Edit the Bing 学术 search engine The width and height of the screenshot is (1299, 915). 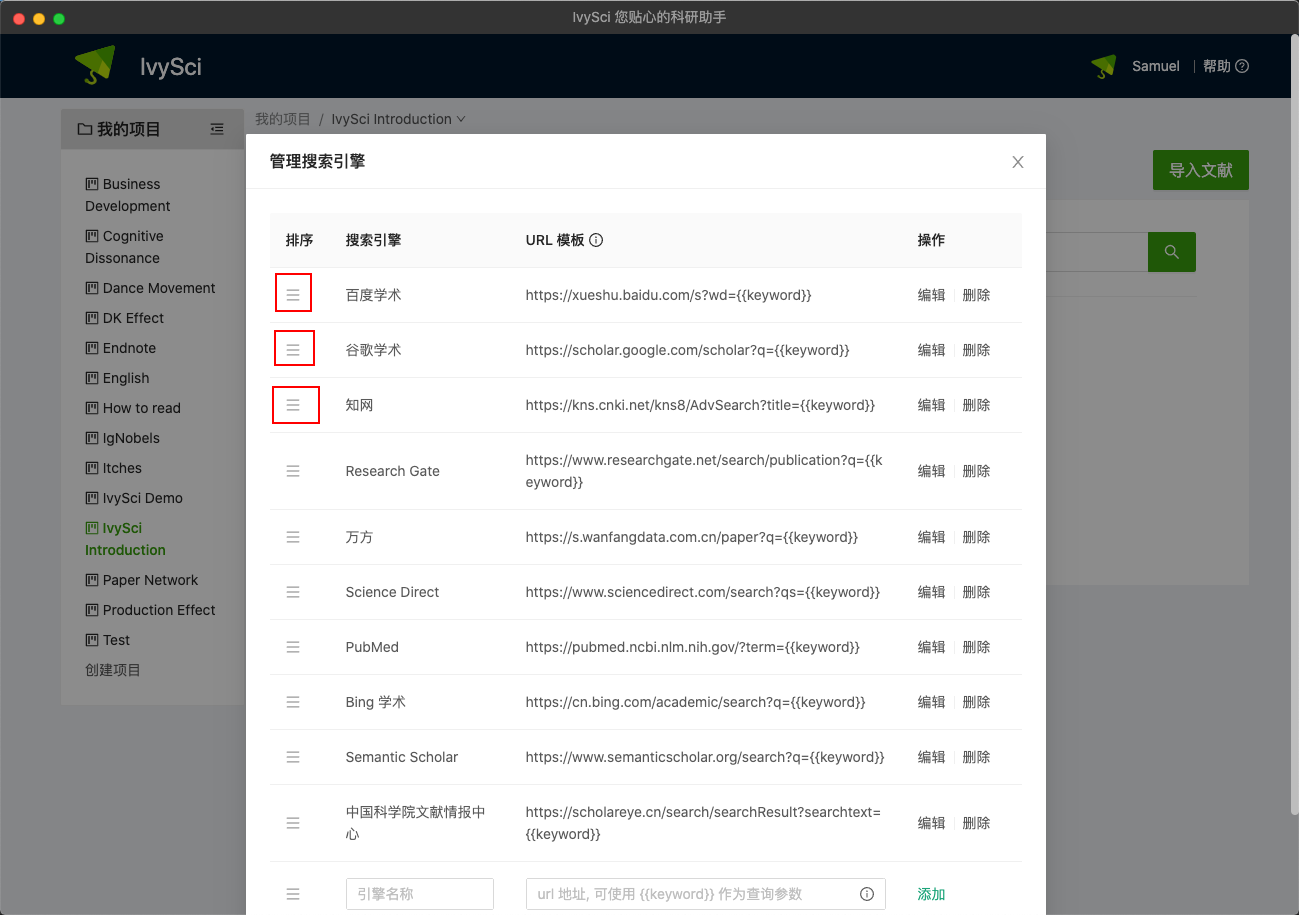click(931, 702)
